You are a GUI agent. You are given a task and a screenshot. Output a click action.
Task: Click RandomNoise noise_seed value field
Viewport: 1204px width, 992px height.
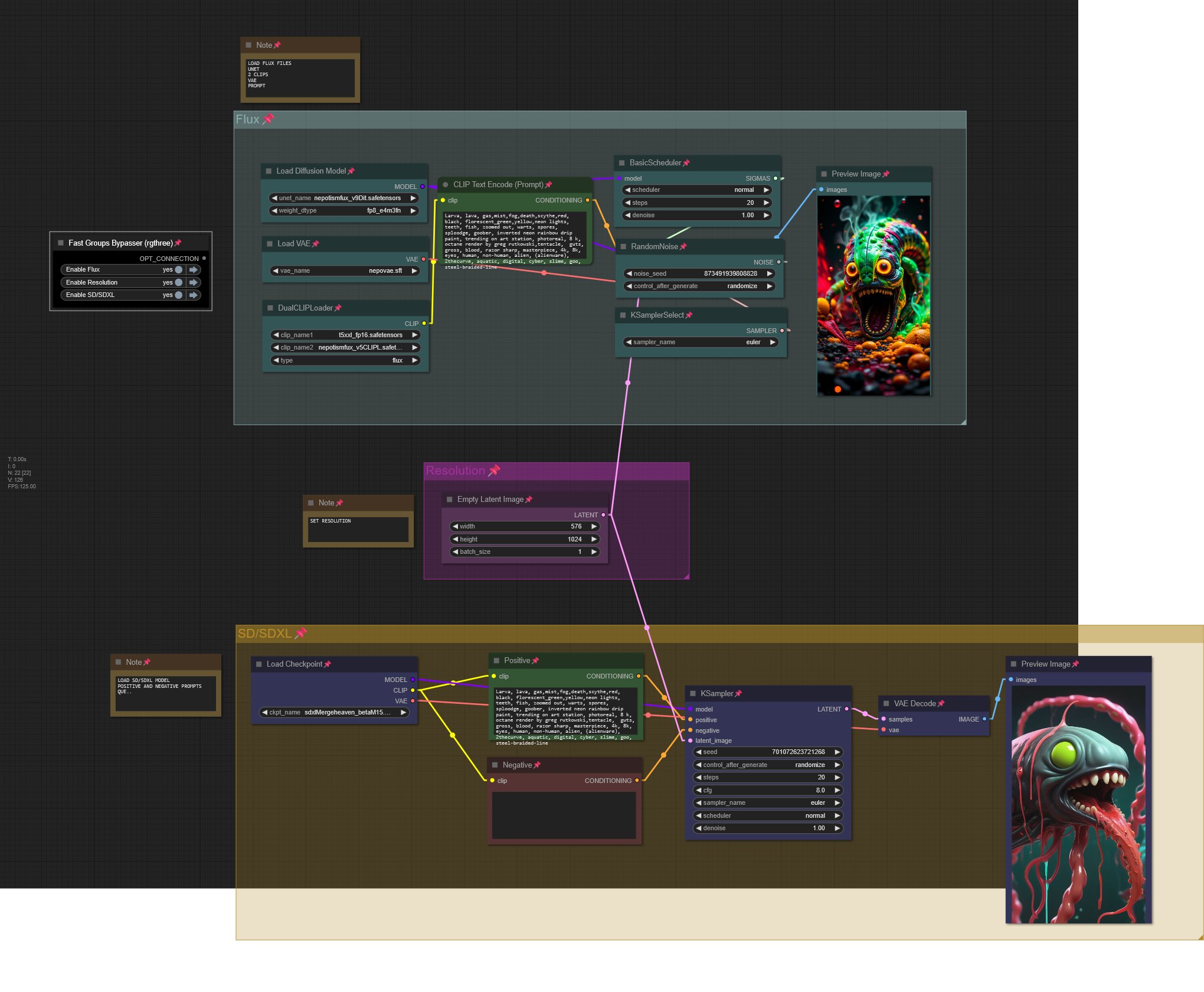[699, 274]
